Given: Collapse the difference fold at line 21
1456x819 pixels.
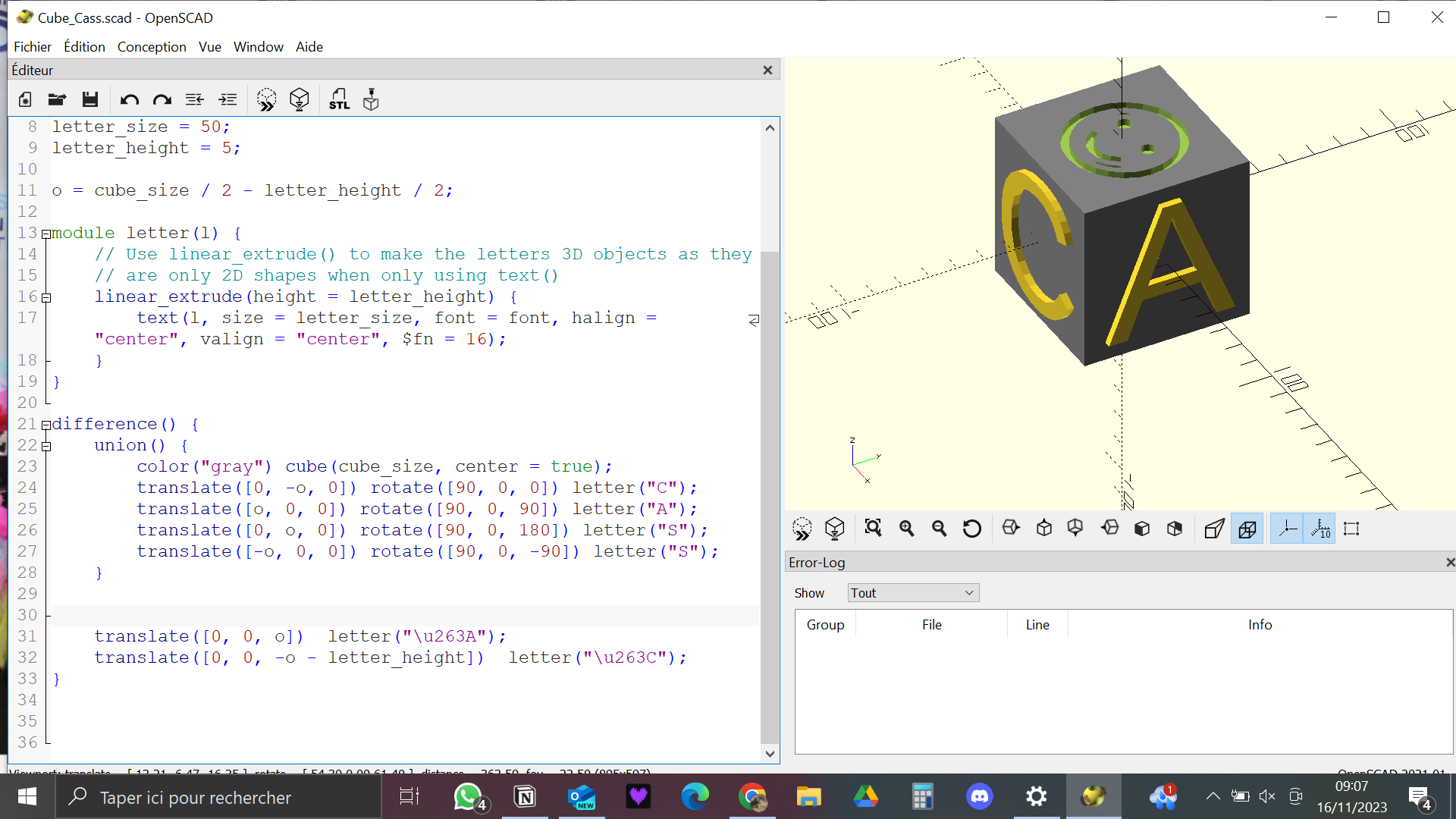Looking at the screenshot, I should (x=46, y=425).
